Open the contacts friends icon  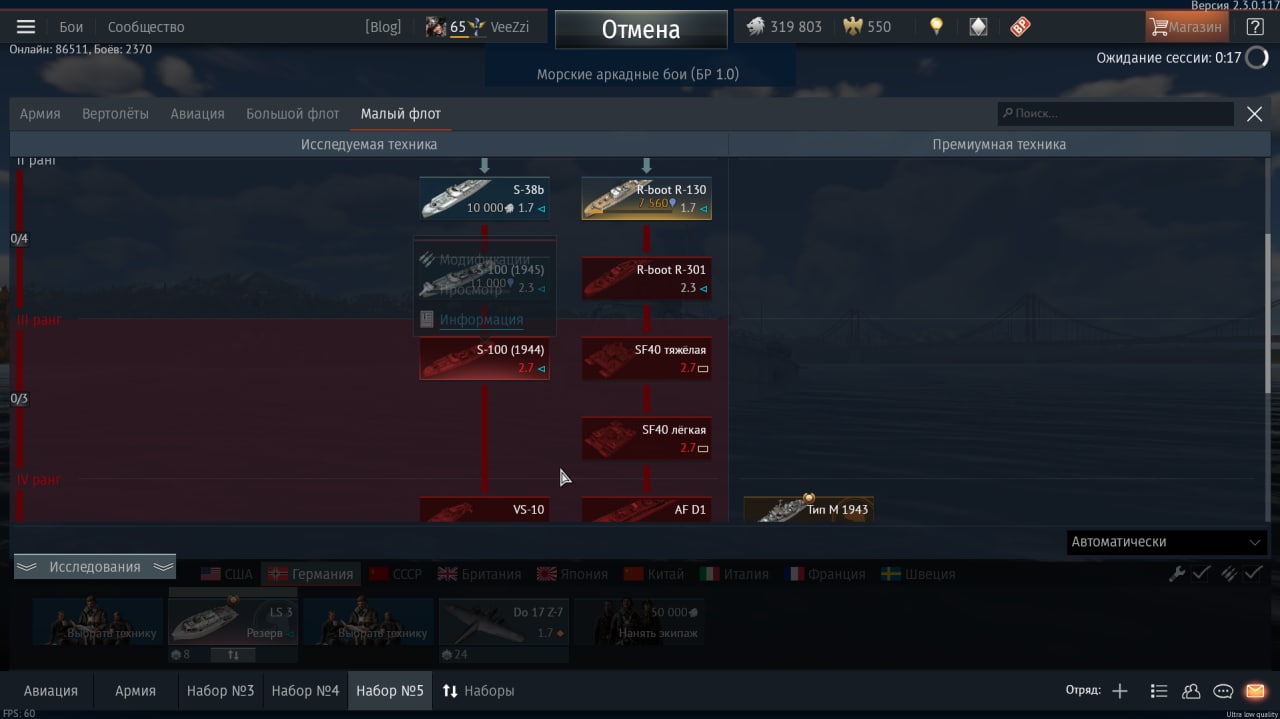[x=1191, y=691]
